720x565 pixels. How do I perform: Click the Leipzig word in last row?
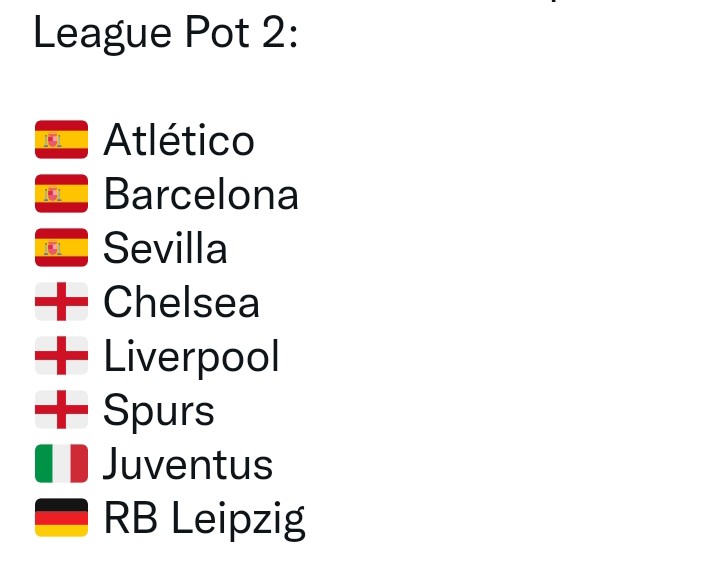click(238, 520)
